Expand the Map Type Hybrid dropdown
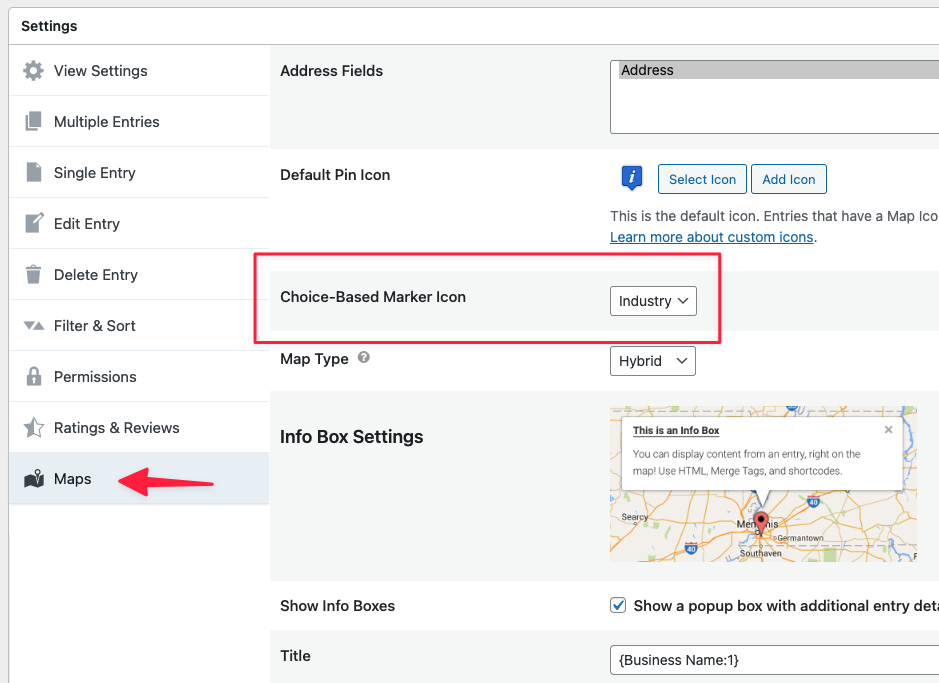 pyautogui.click(x=652, y=361)
